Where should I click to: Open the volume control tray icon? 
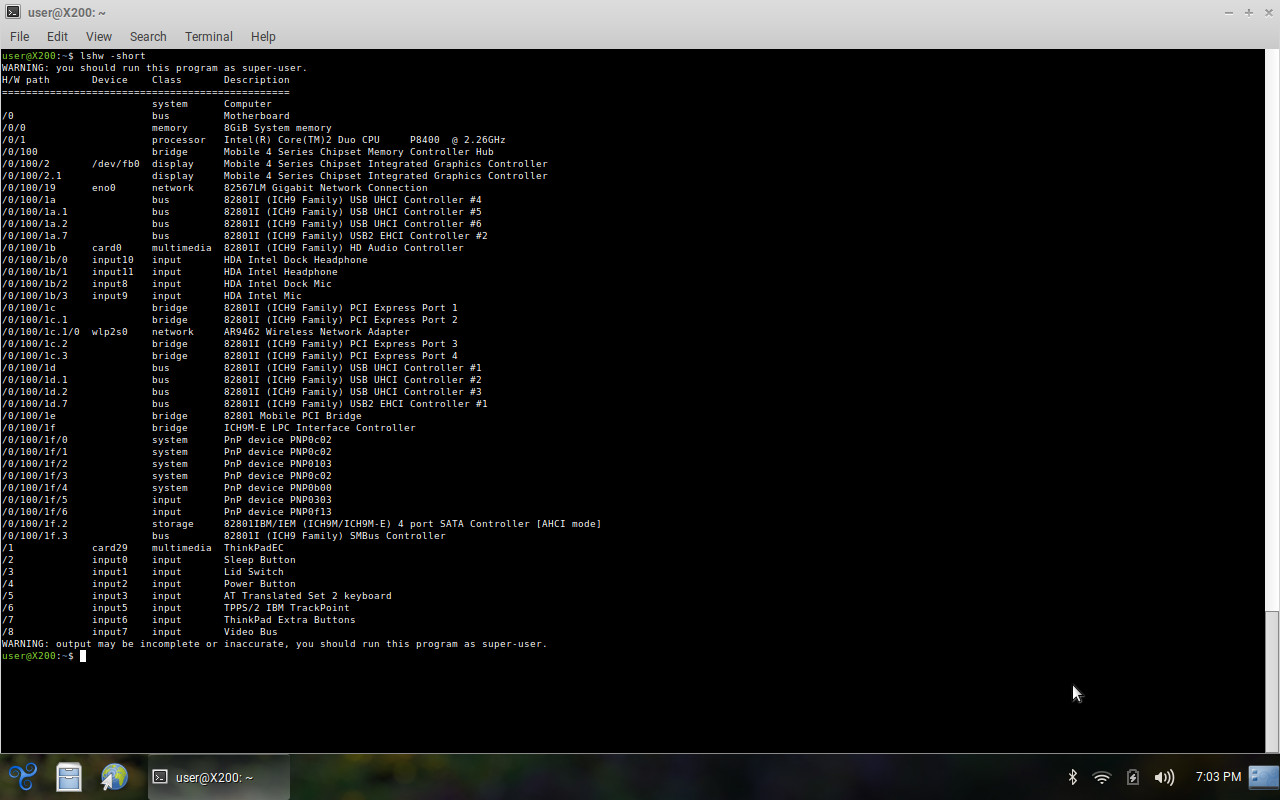point(1164,777)
